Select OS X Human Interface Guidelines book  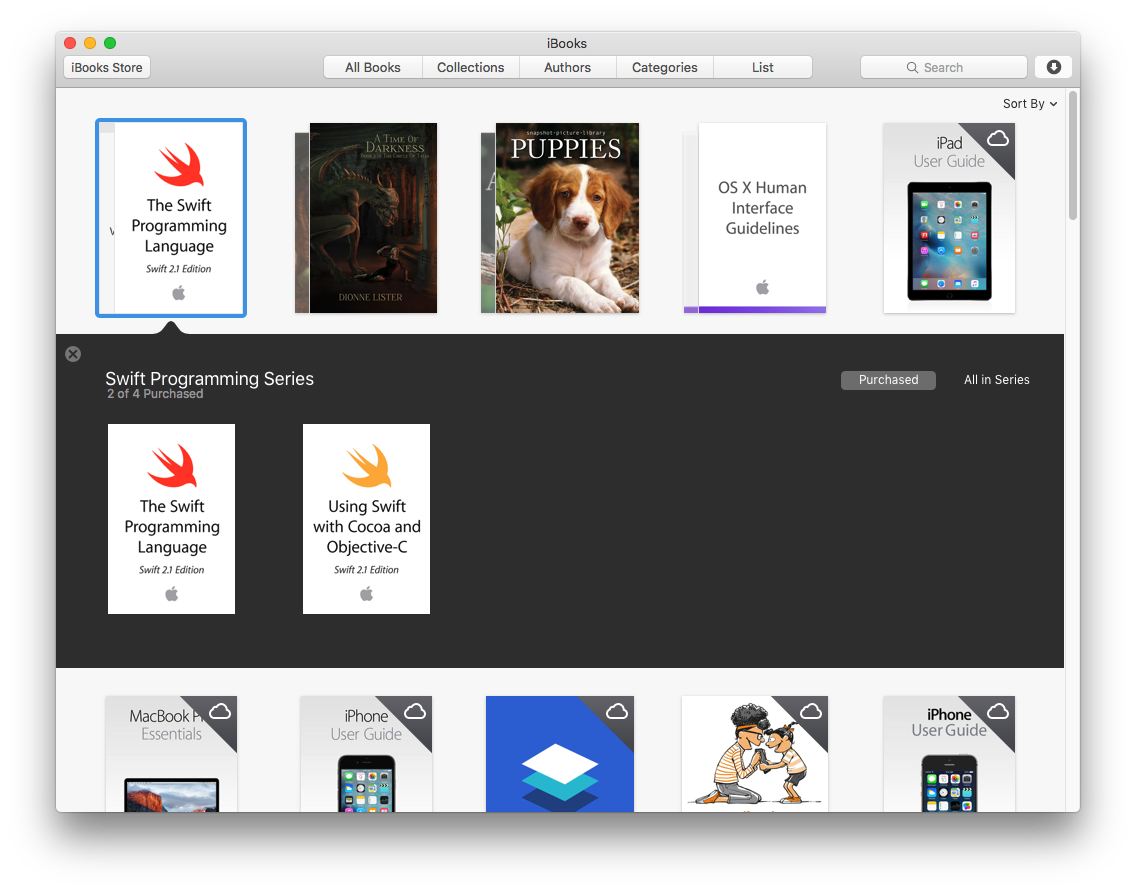click(755, 218)
